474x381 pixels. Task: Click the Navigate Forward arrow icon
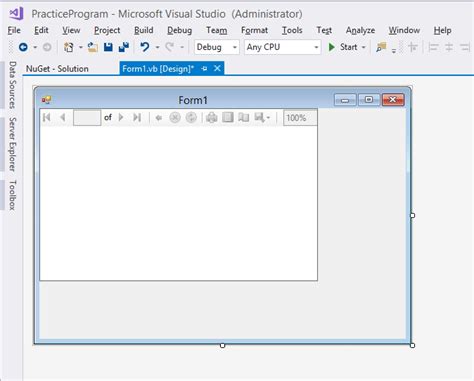47,47
